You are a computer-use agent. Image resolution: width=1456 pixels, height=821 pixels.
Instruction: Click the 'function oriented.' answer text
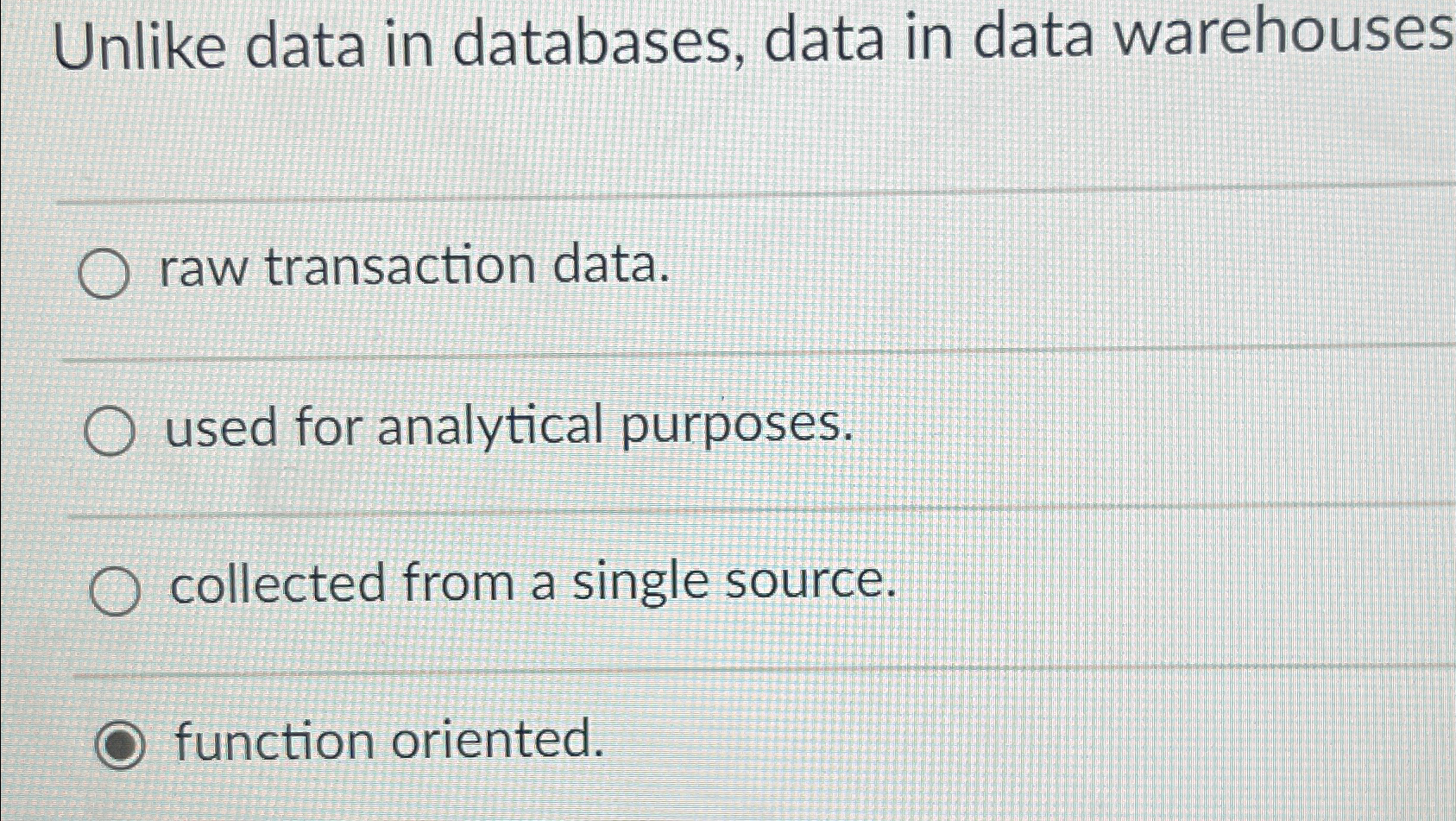[388, 741]
